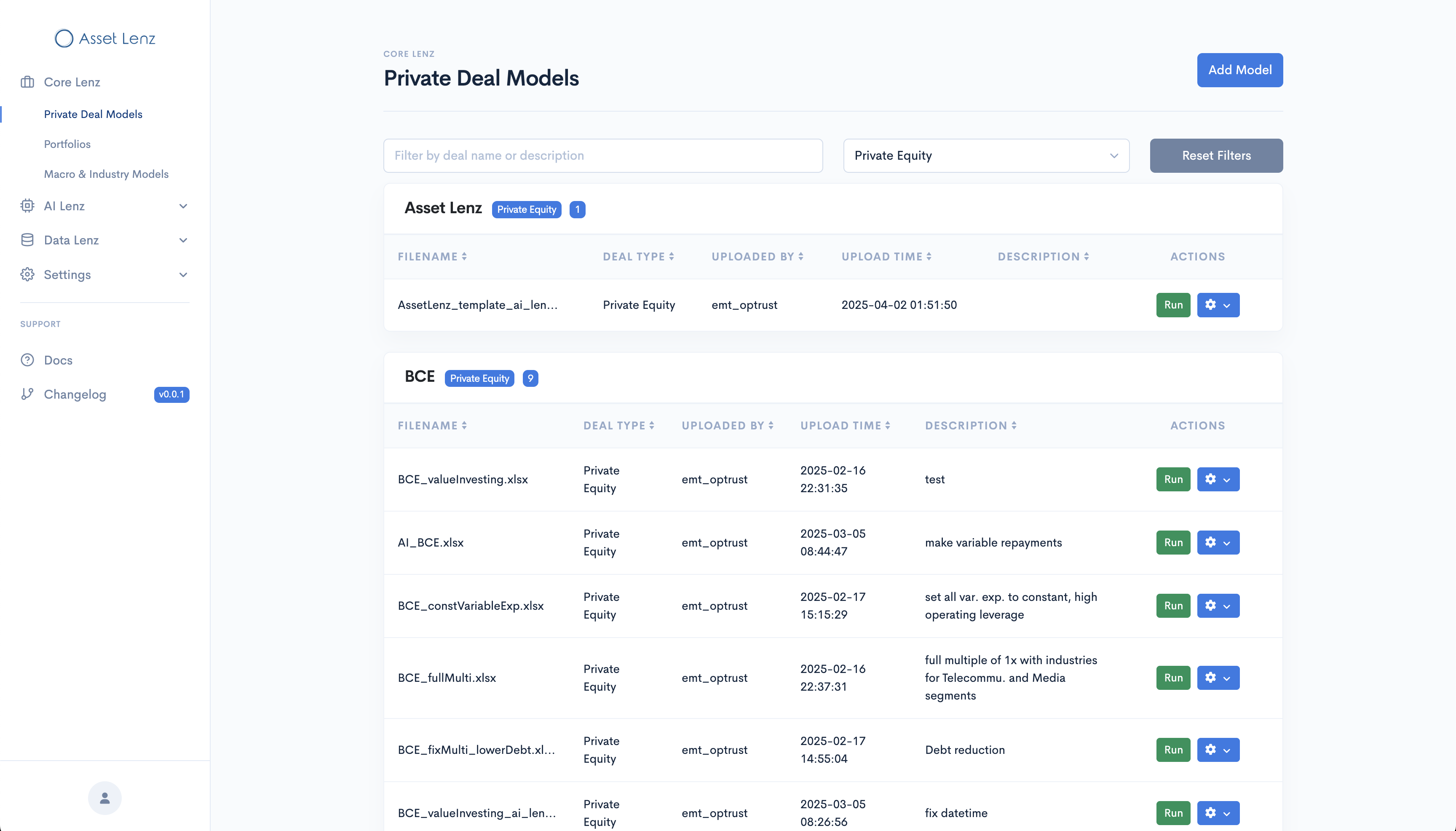This screenshot has height=831, width=1456.
Task: Click filename AI_BCE.xlsx
Action: (x=430, y=543)
